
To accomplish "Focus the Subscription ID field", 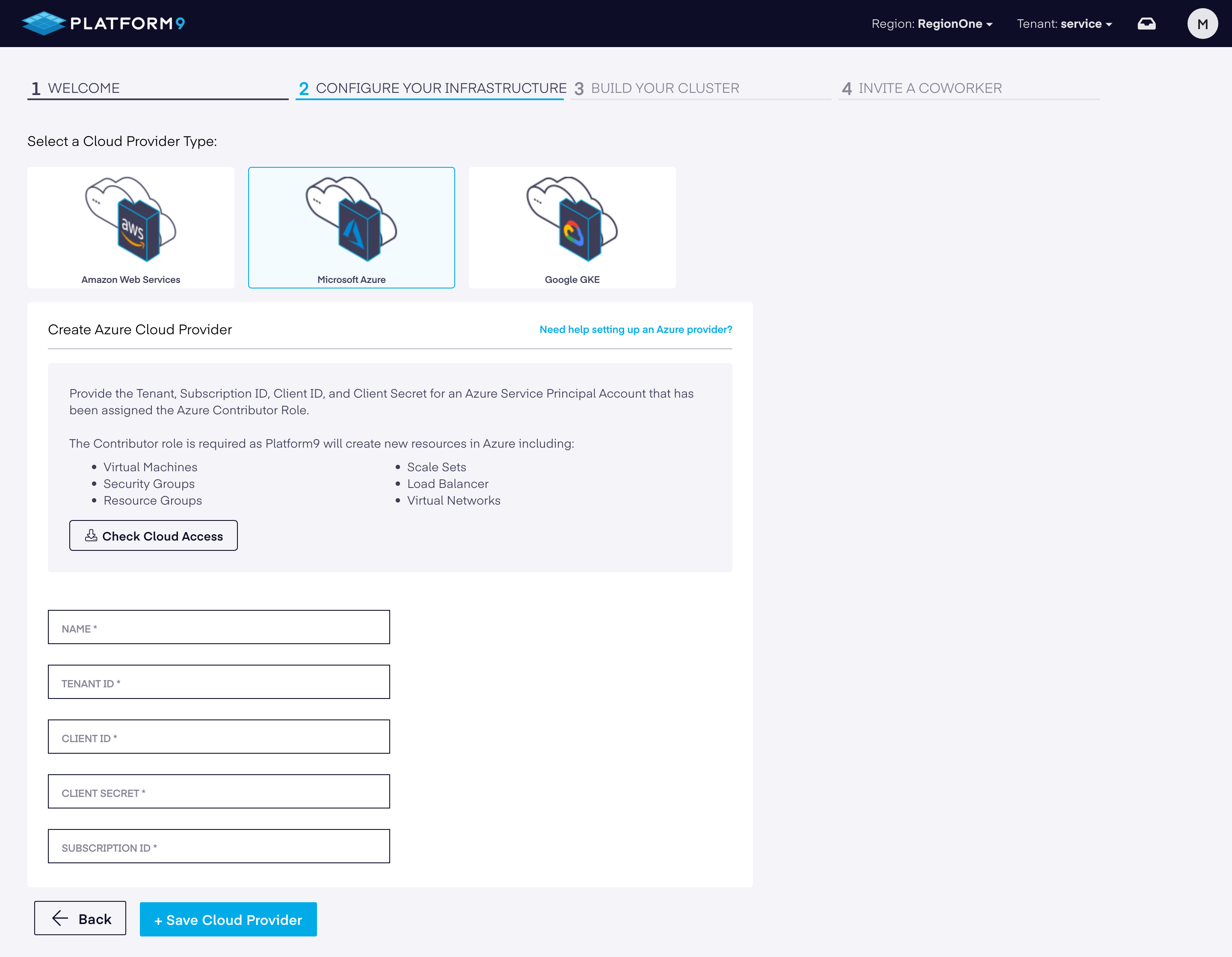I will 218,846.
